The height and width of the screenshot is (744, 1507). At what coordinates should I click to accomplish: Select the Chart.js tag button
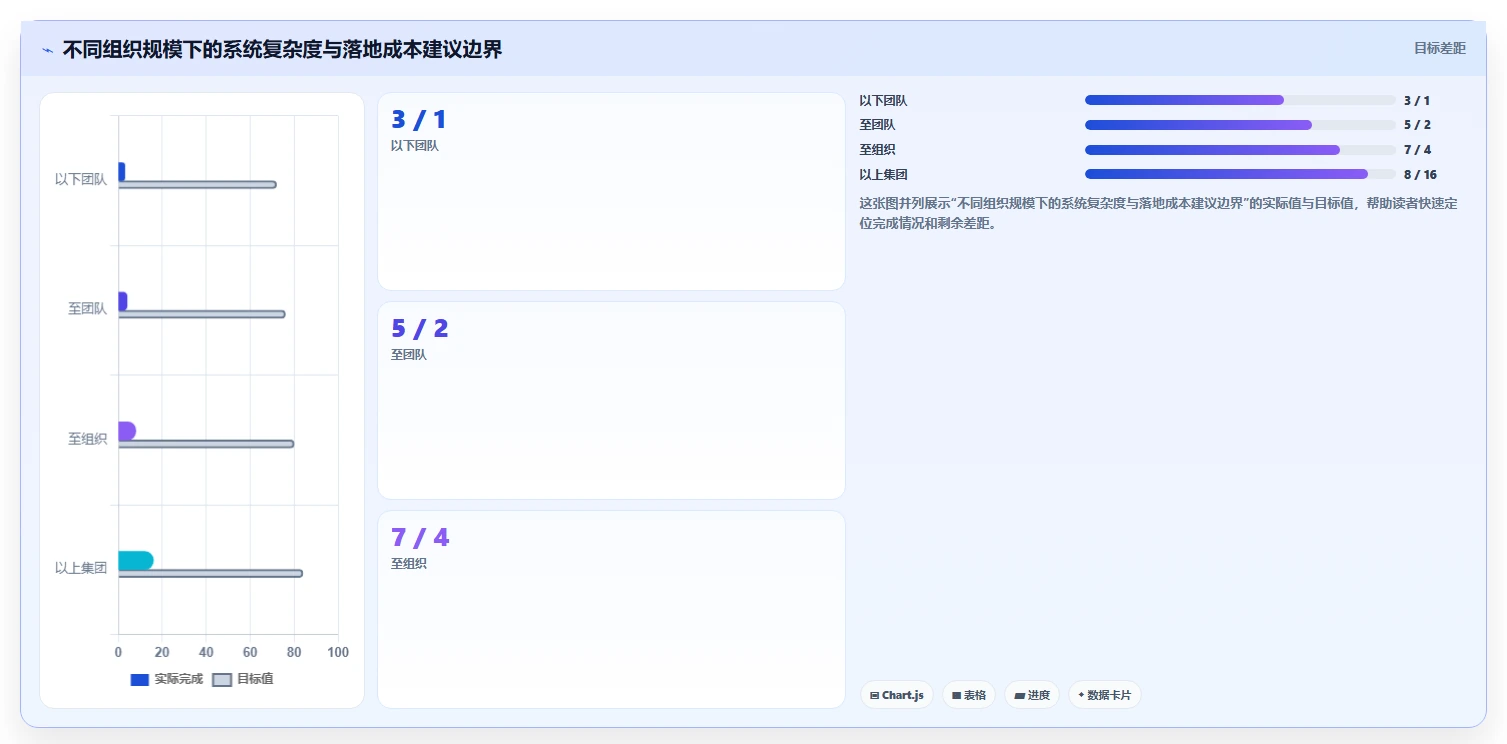[x=897, y=695]
